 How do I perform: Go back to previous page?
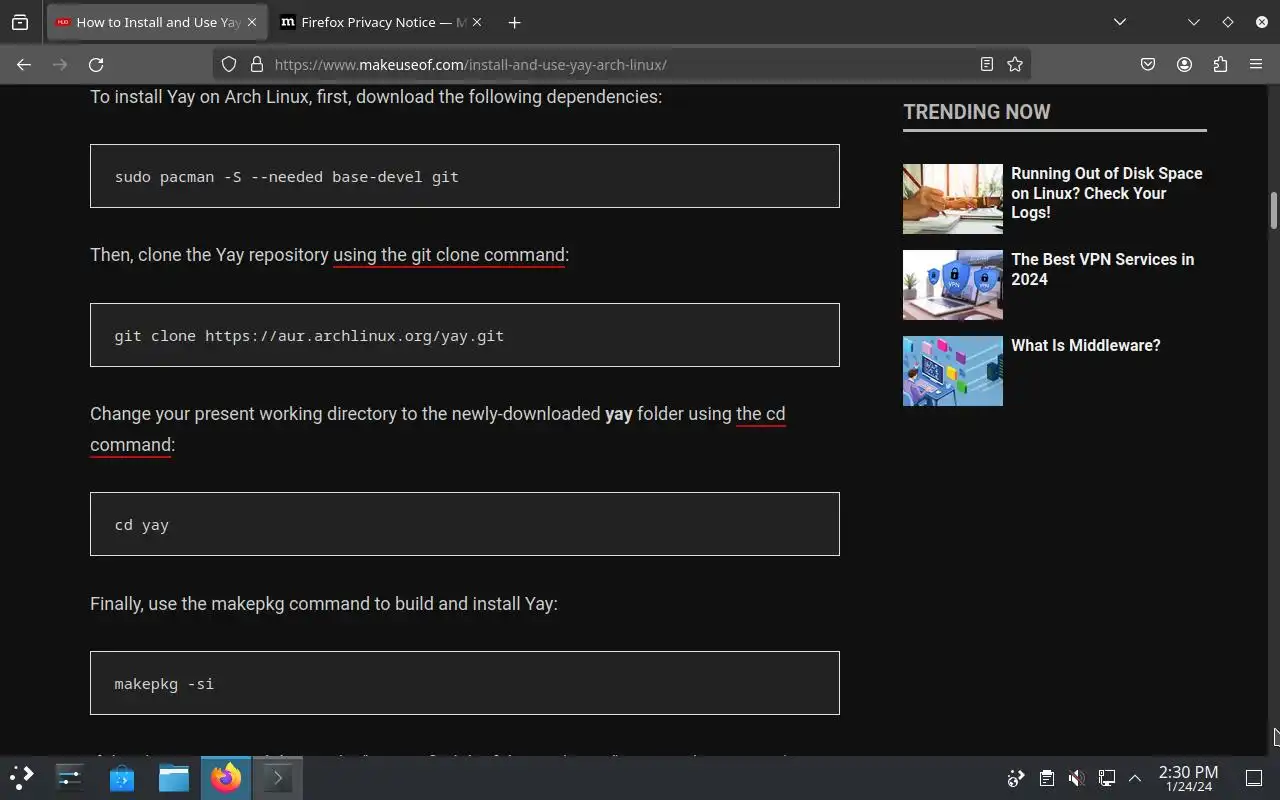point(24,64)
